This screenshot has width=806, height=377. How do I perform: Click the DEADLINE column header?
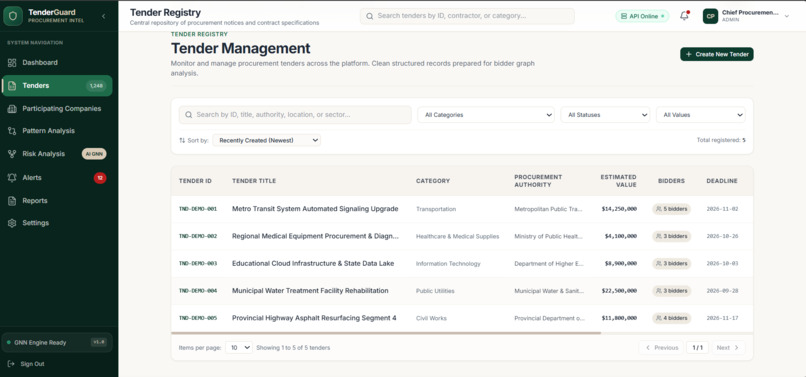[722, 181]
